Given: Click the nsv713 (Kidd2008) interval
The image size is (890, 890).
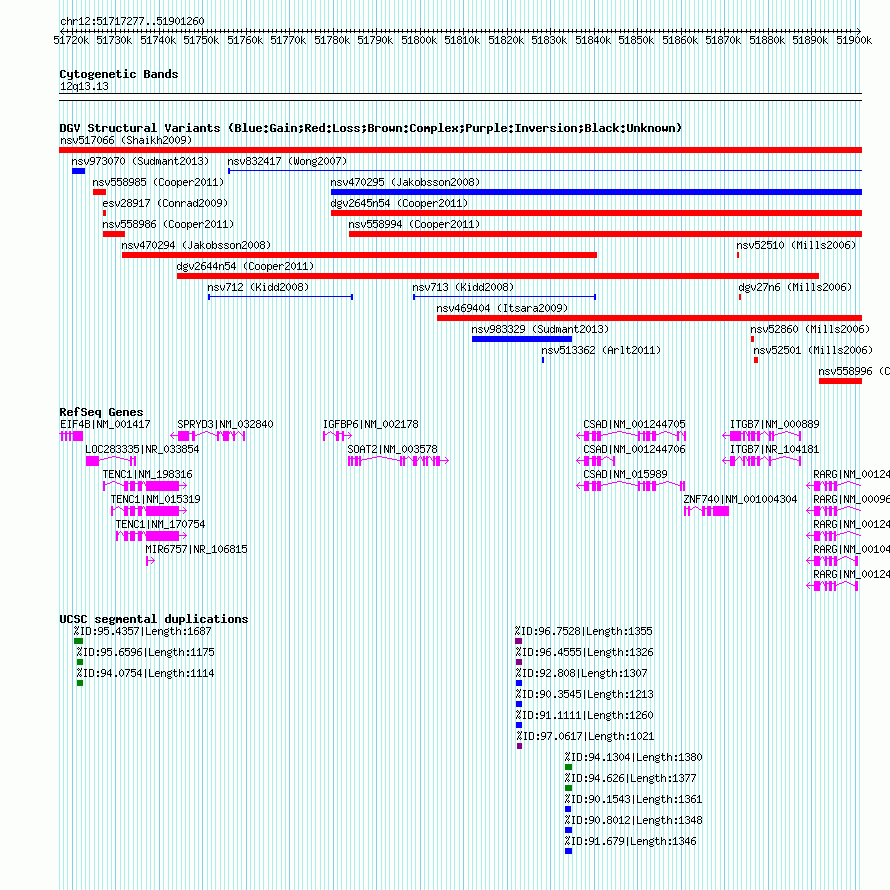Looking at the screenshot, I should point(504,297).
